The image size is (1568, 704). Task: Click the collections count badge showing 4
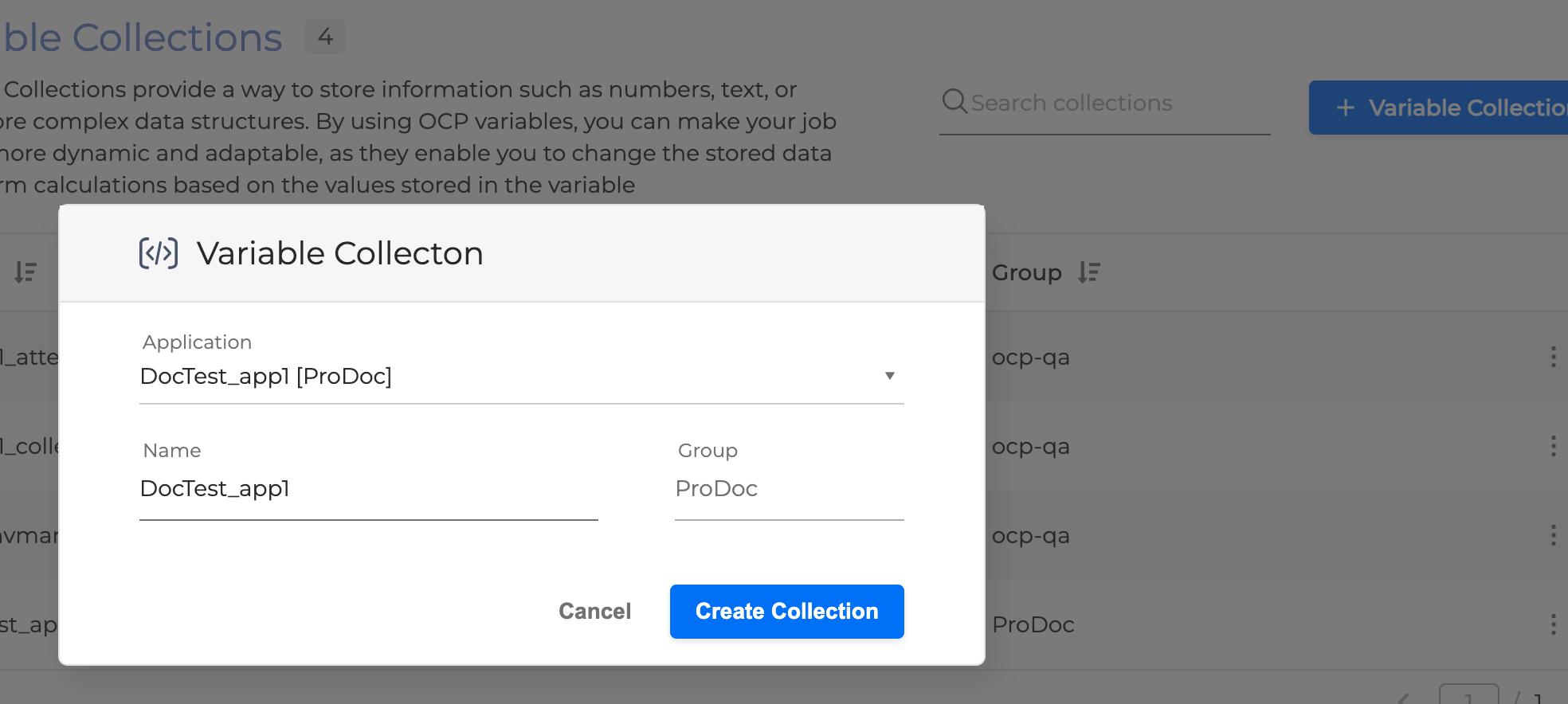point(325,37)
